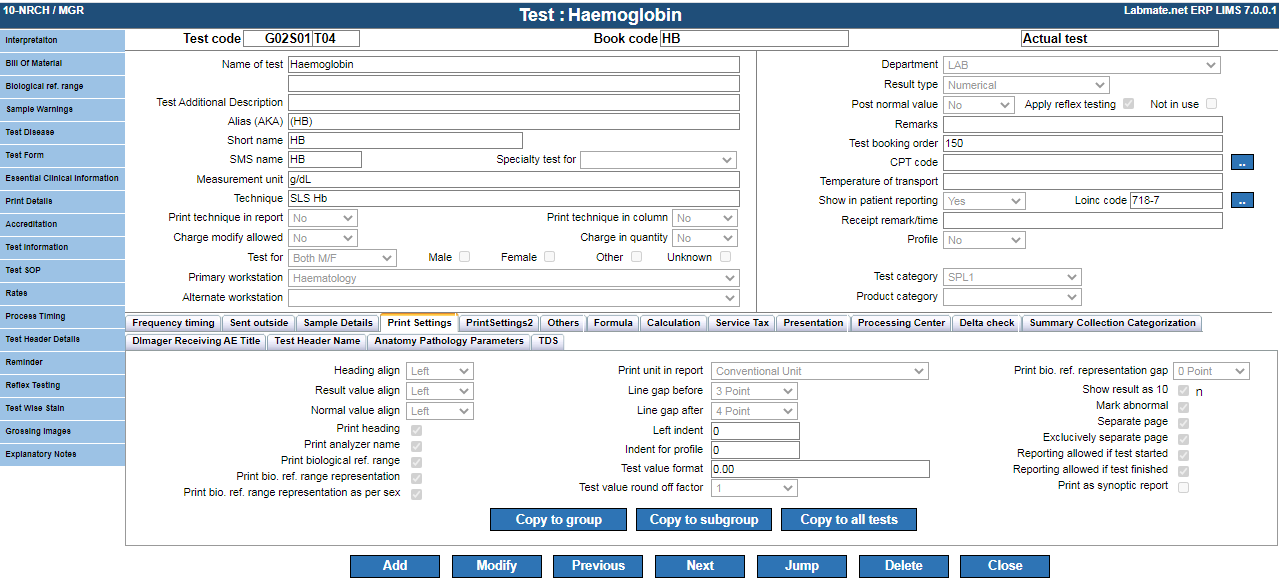Open the Specialty test for dropdown
Screen dimensions: 1279x581
tap(658, 160)
